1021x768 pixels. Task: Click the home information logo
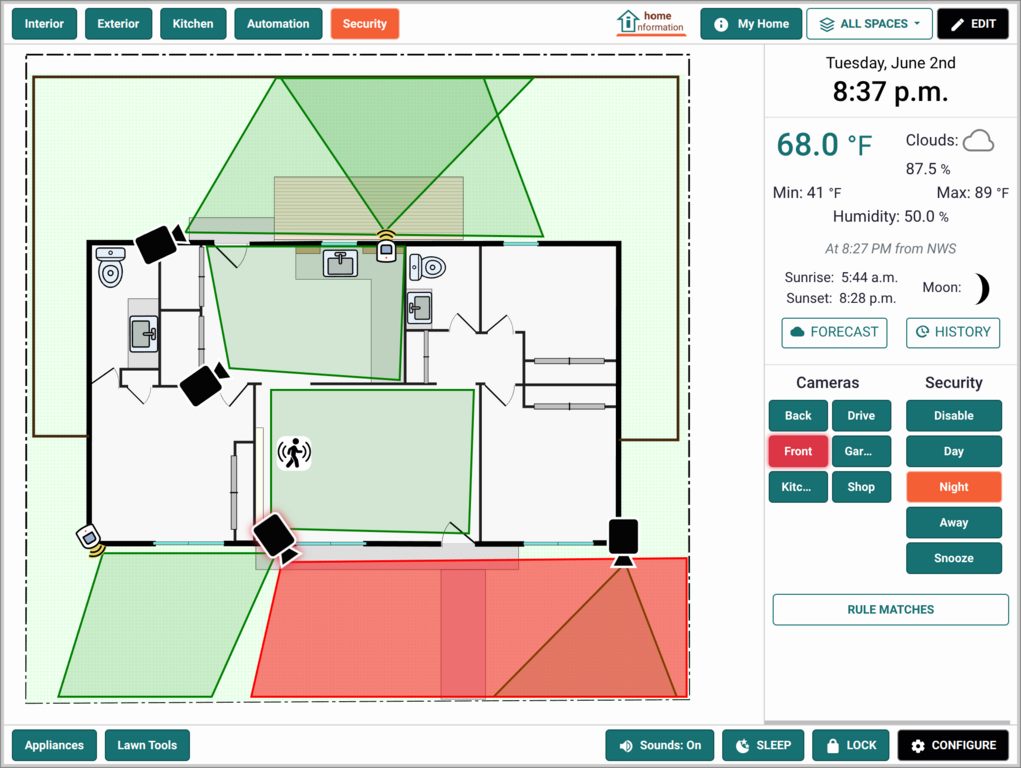[x=650, y=23]
